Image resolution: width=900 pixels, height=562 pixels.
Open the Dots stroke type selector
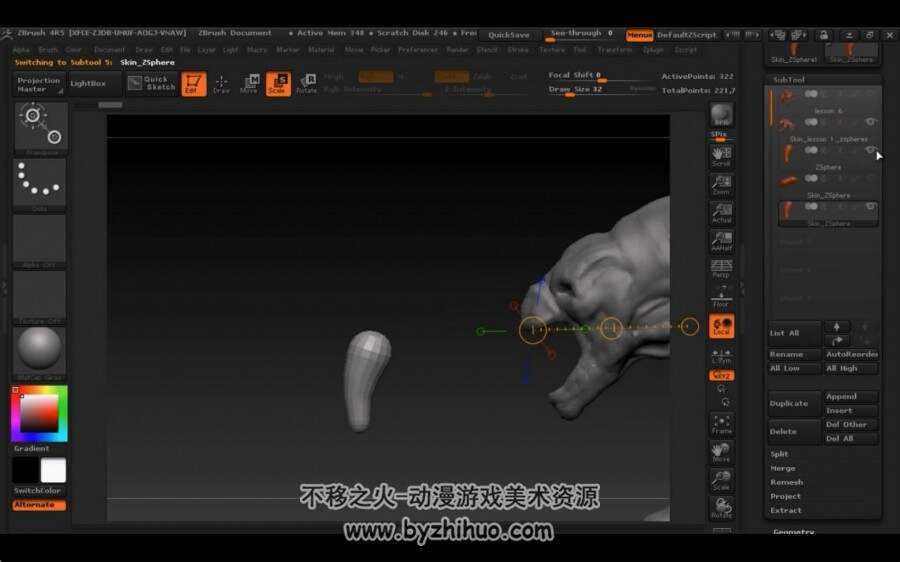[40, 184]
